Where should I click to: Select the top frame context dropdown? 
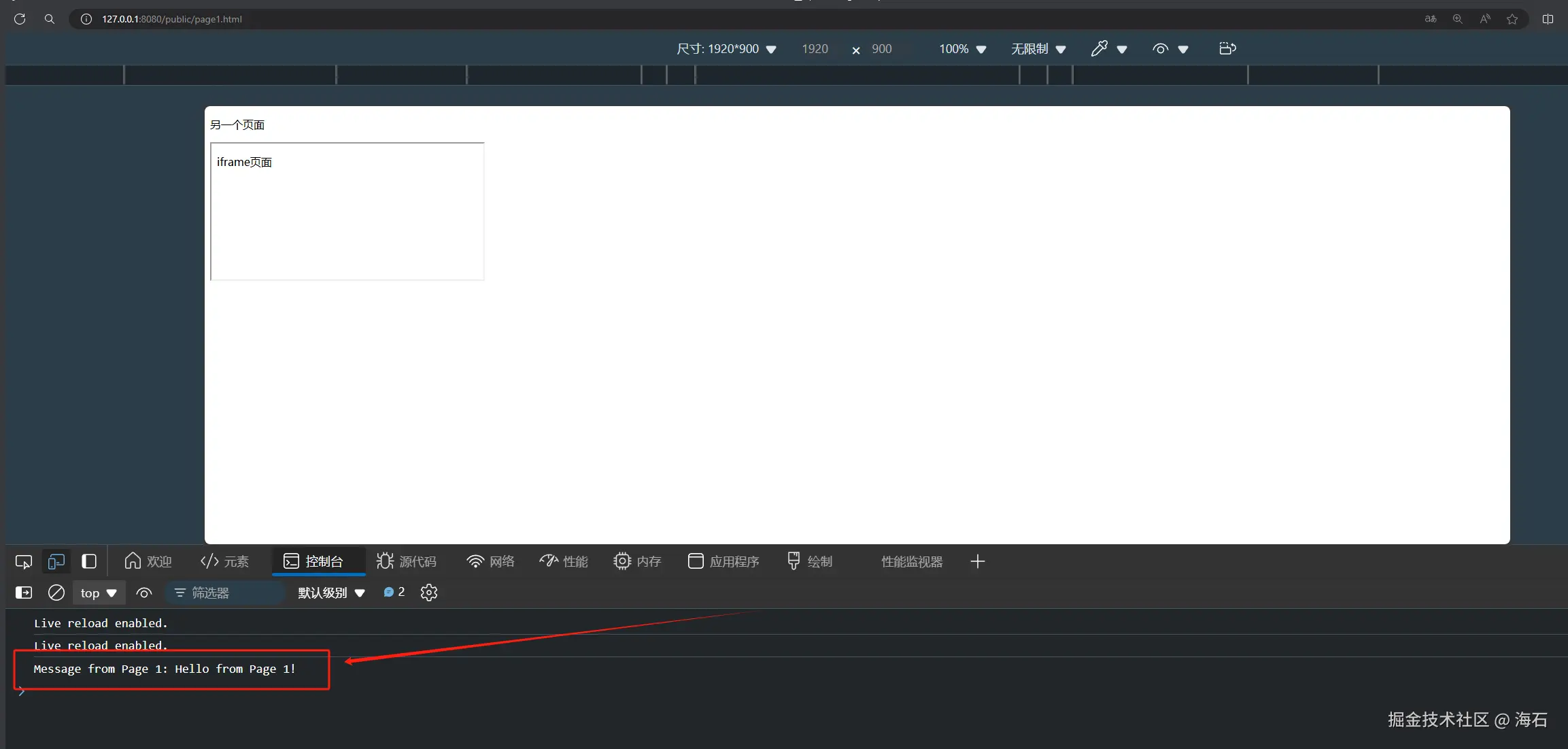pyautogui.click(x=97, y=593)
